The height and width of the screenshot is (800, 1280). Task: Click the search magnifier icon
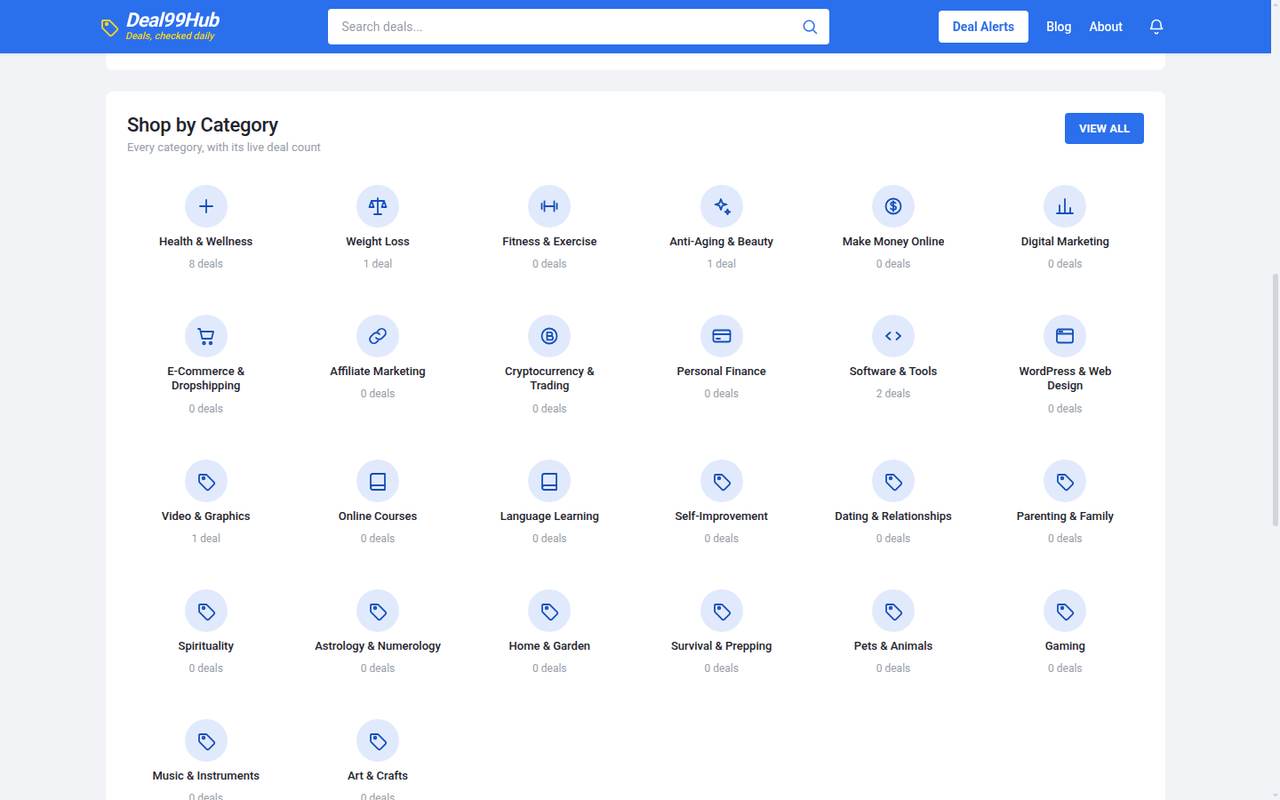click(810, 27)
